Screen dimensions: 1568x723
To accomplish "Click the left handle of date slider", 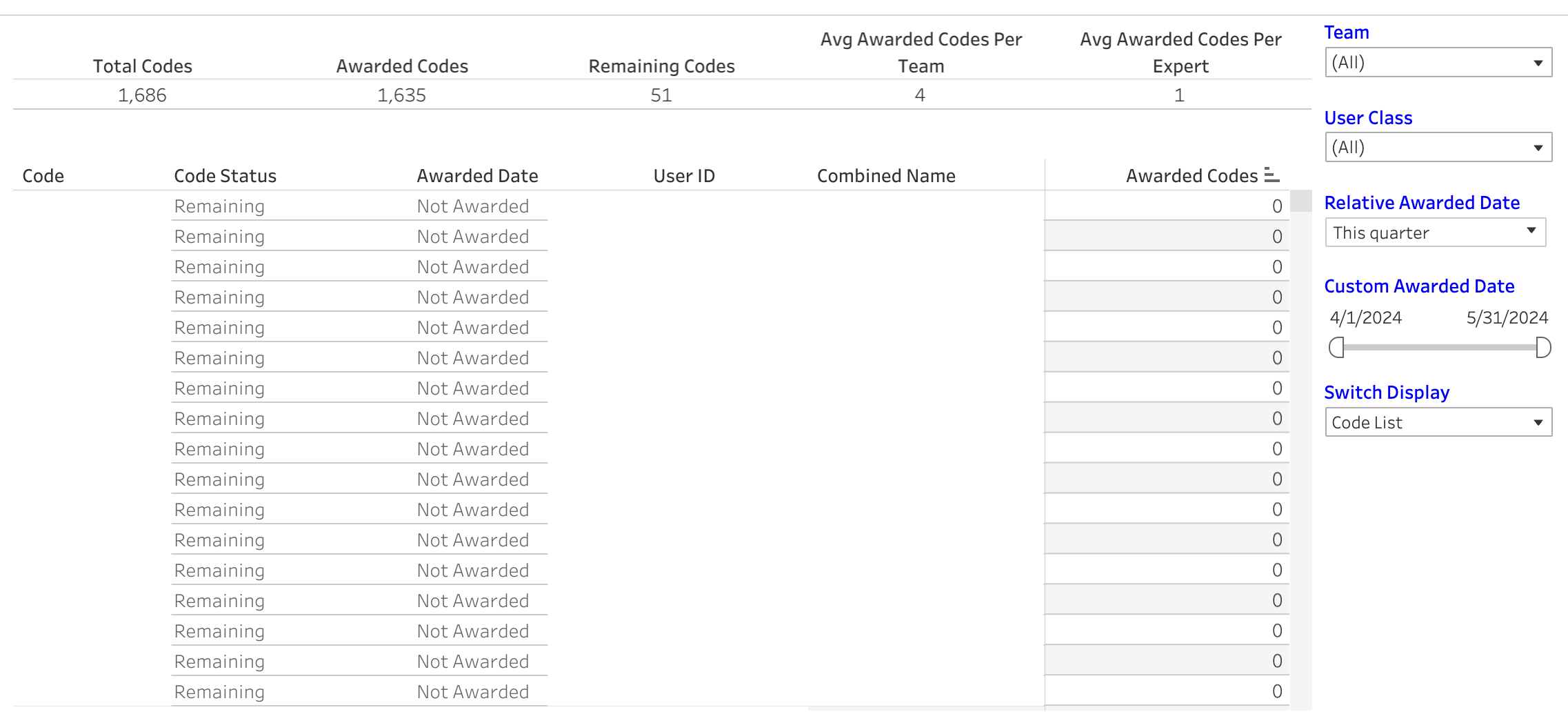I will click(x=1336, y=348).
